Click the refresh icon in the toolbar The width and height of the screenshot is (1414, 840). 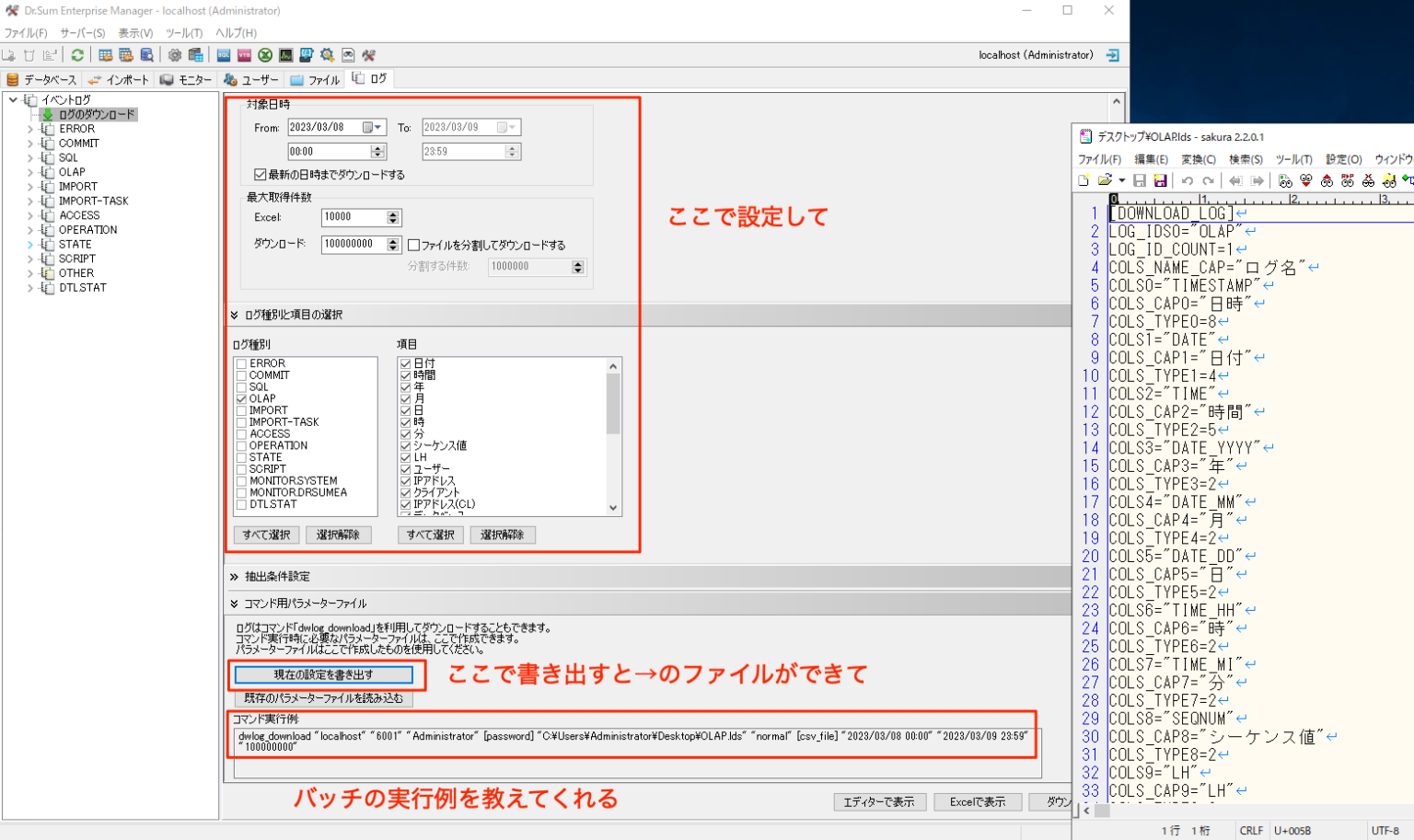click(77, 55)
